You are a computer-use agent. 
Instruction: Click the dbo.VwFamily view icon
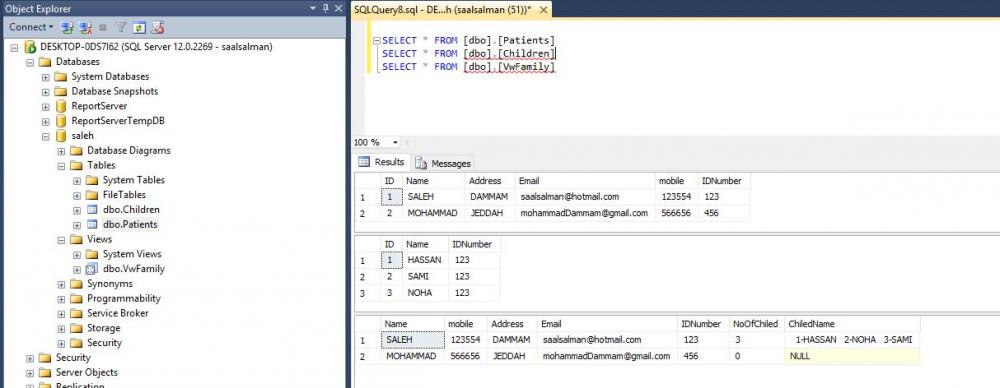92,269
